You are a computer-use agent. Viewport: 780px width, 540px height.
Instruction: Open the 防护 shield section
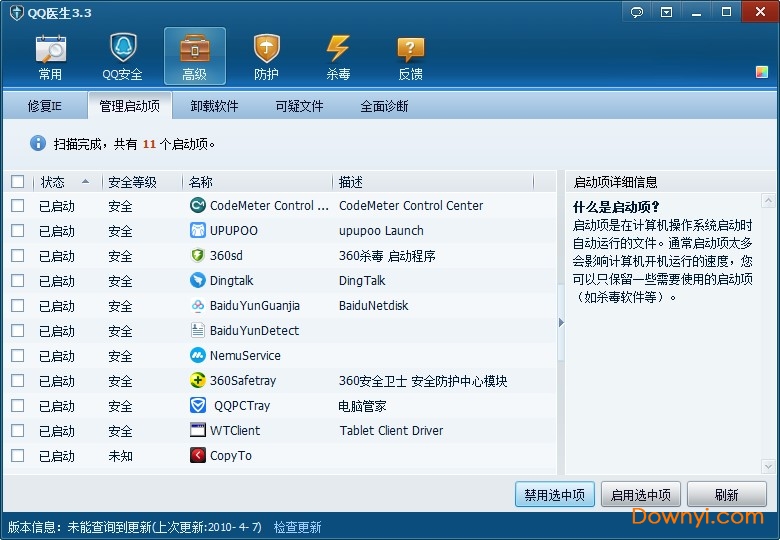coord(267,57)
